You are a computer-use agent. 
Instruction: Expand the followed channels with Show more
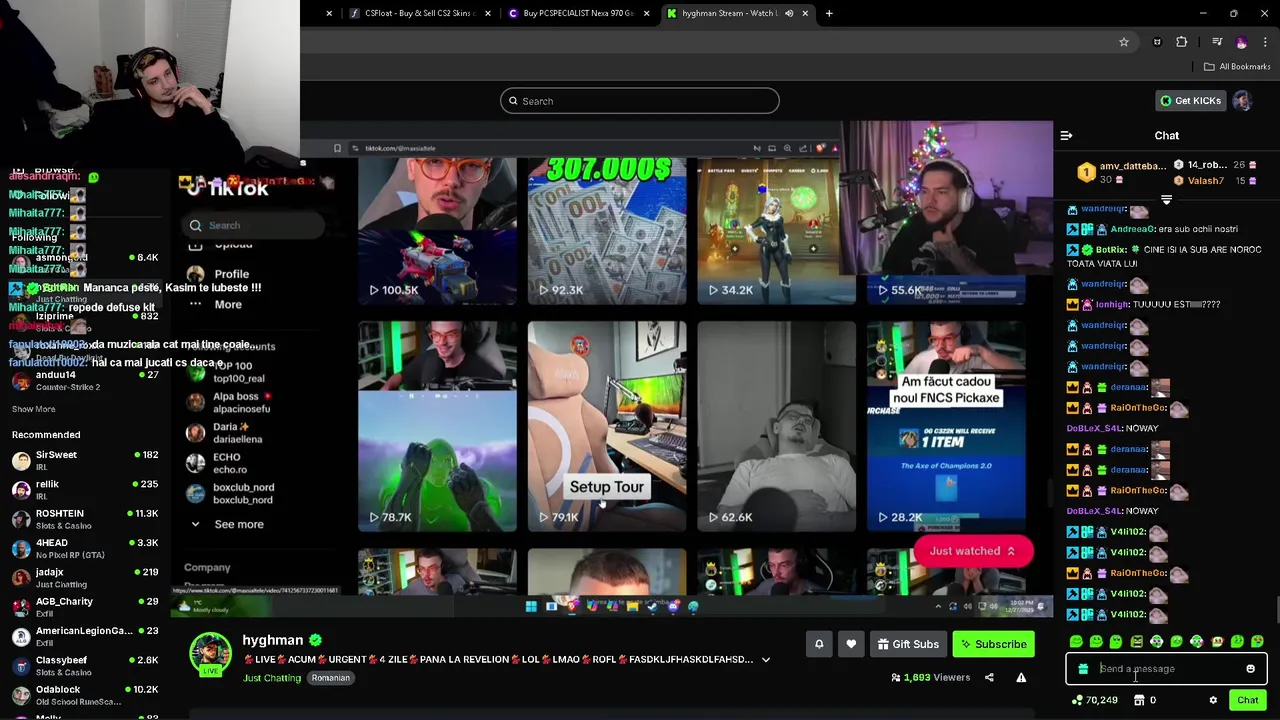[x=33, y=409]
